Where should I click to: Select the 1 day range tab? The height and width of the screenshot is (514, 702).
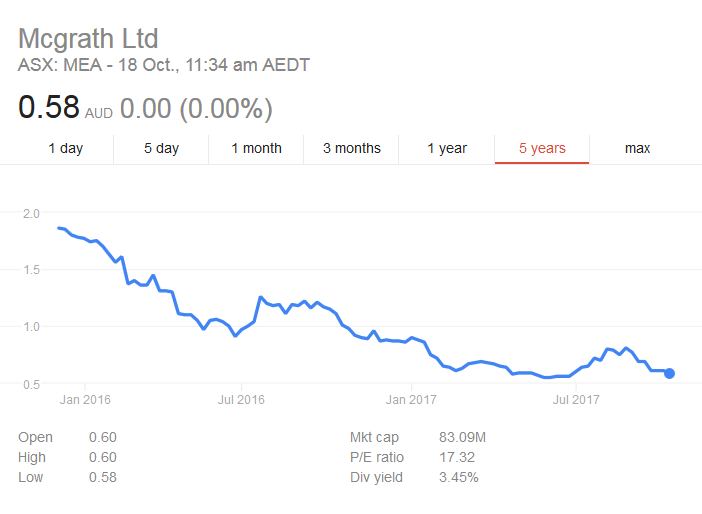pos(66,148)
